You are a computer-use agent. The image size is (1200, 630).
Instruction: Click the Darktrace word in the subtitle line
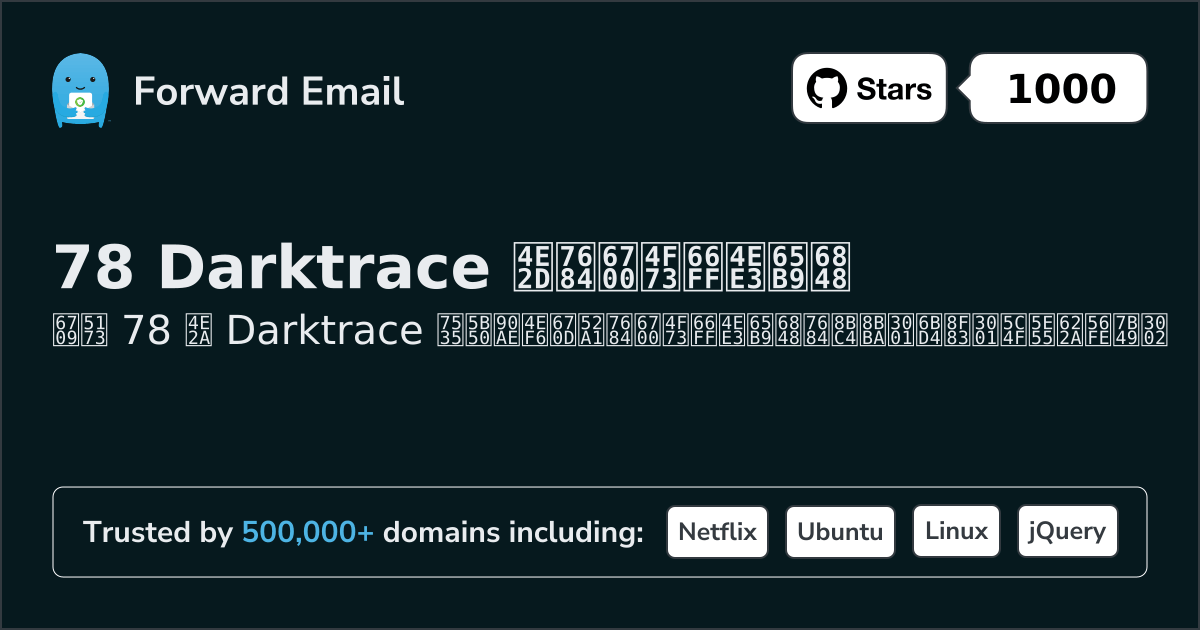(x=324, y=330)
